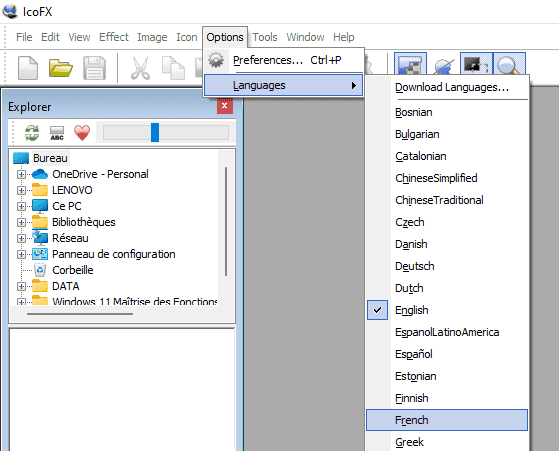Select Catalonian language
559x451 pixels.
coord(447,156)
